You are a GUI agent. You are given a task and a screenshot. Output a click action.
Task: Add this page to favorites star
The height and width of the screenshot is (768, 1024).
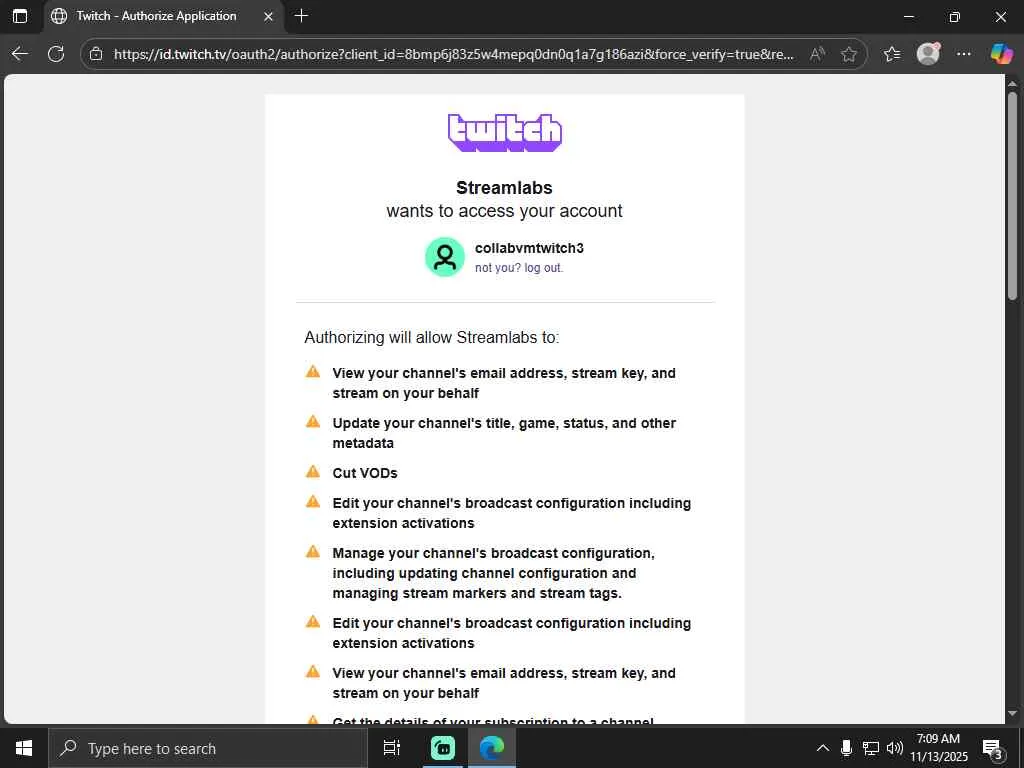[849, 54]
